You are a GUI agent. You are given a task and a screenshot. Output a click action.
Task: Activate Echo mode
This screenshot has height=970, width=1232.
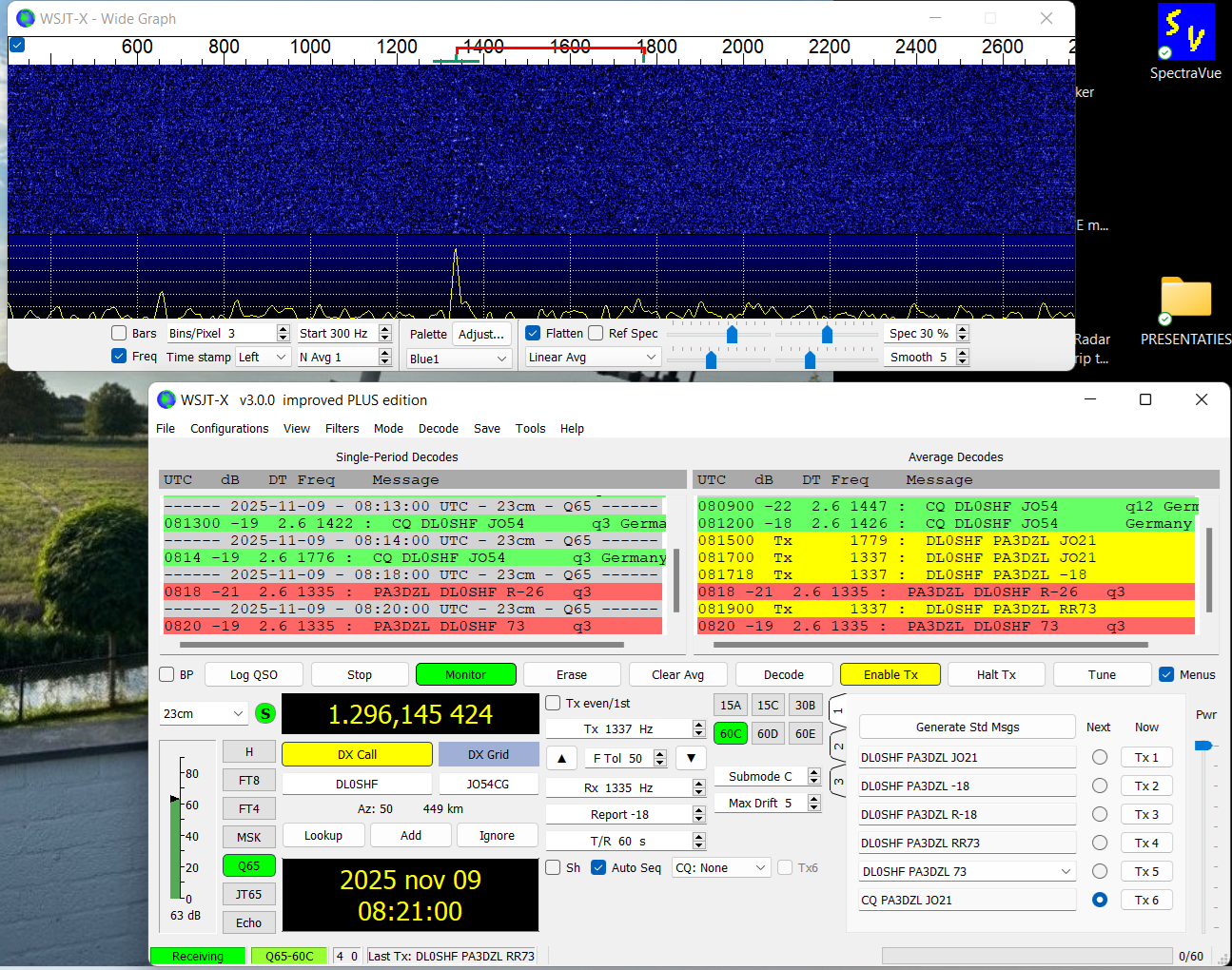(x=248, y=921)
